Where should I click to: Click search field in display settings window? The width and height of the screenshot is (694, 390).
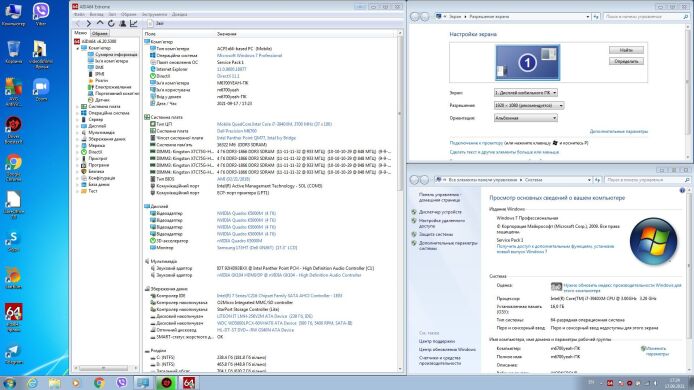tap(646, 17)
